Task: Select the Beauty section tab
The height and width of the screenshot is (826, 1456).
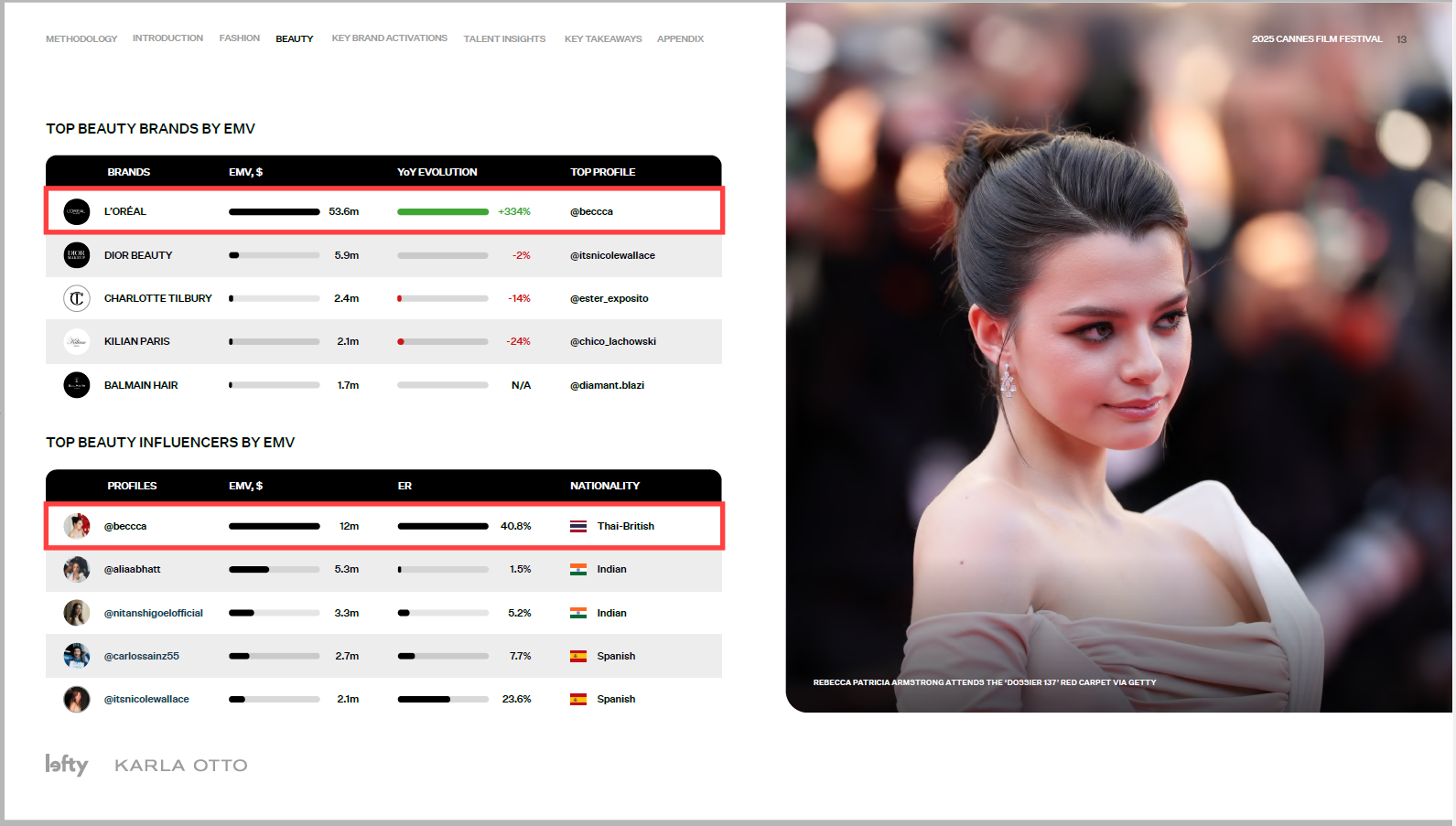Action: point(295,39)
